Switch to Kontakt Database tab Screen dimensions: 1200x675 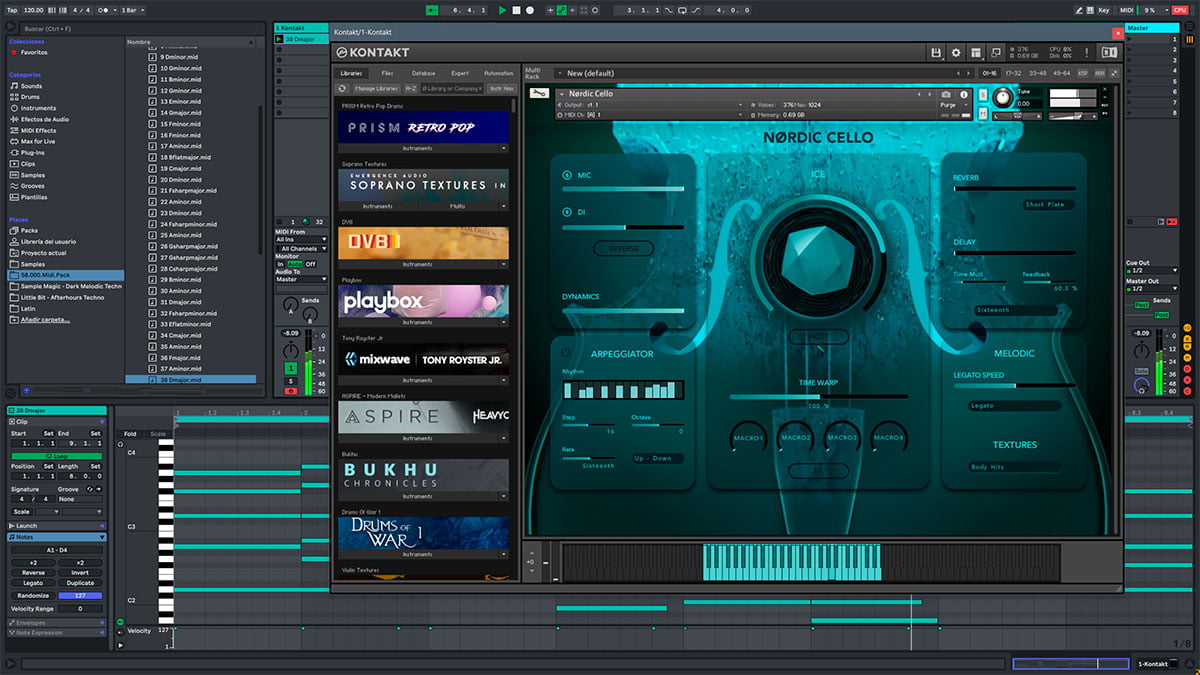[423, 73]
